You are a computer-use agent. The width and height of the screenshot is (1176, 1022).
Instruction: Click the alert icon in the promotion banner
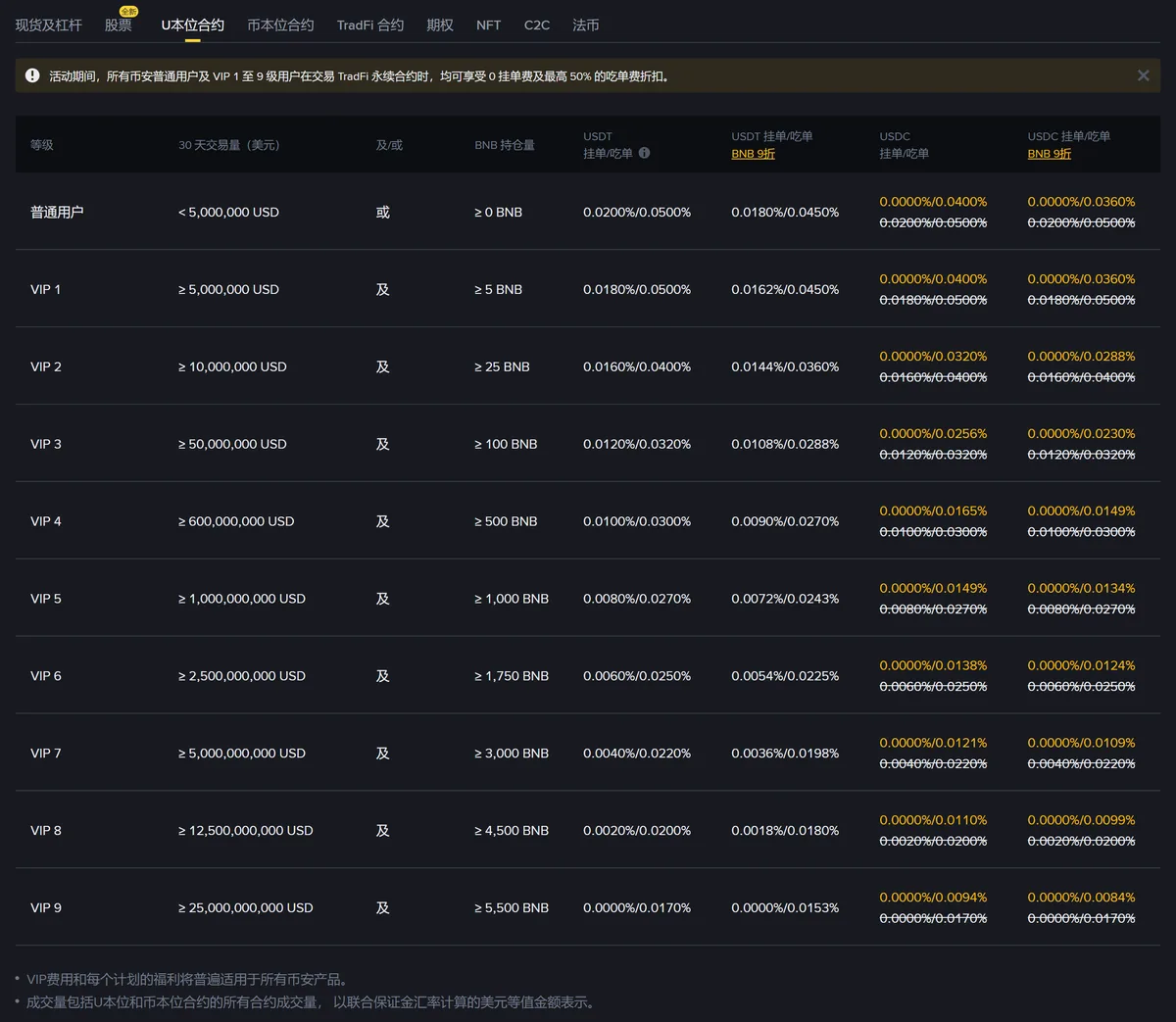coord(32,75)
